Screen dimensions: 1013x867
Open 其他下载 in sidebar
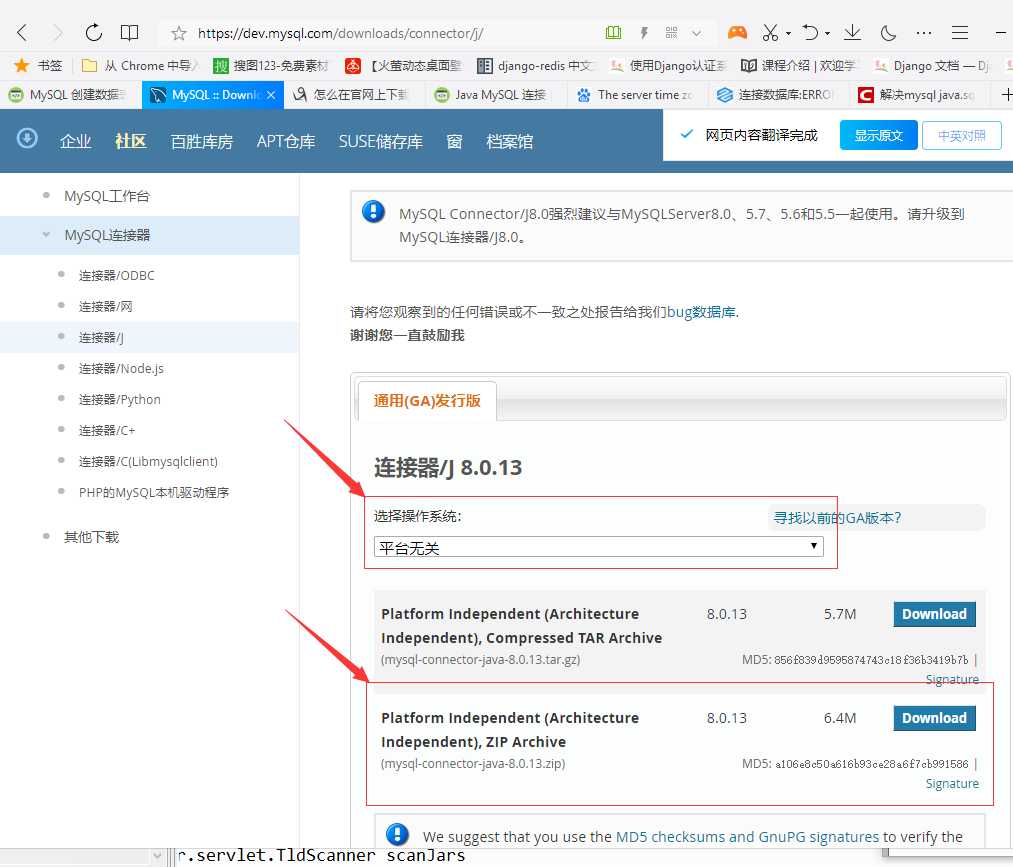(x=91, y=537)
